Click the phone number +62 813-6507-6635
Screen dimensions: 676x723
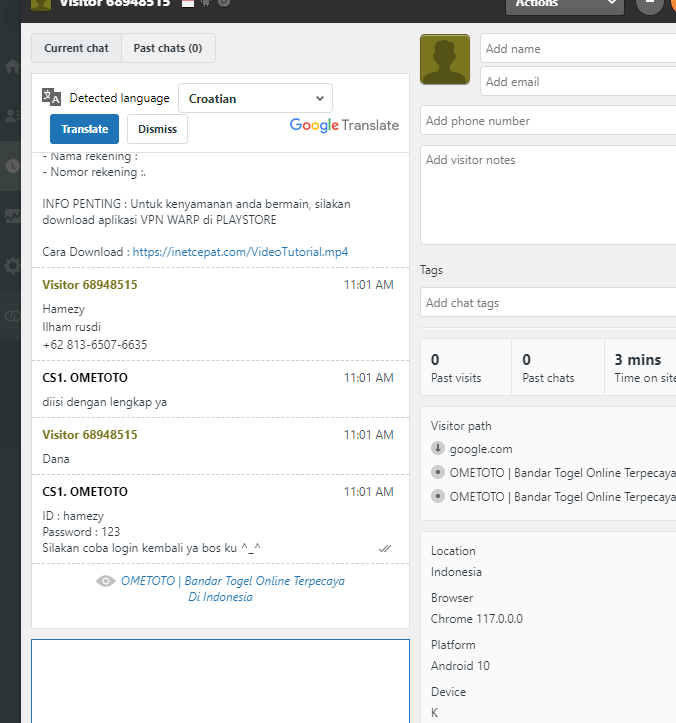(x=95, y=345)
